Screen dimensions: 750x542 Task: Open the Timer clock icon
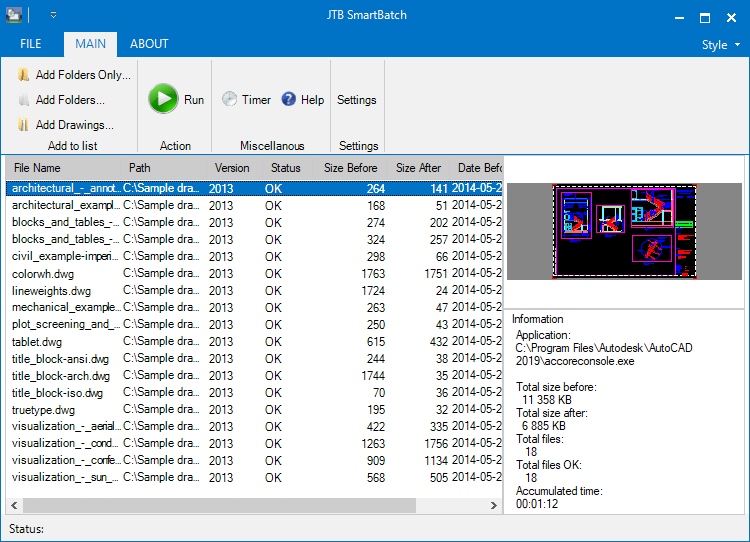(x=230, y=100)
